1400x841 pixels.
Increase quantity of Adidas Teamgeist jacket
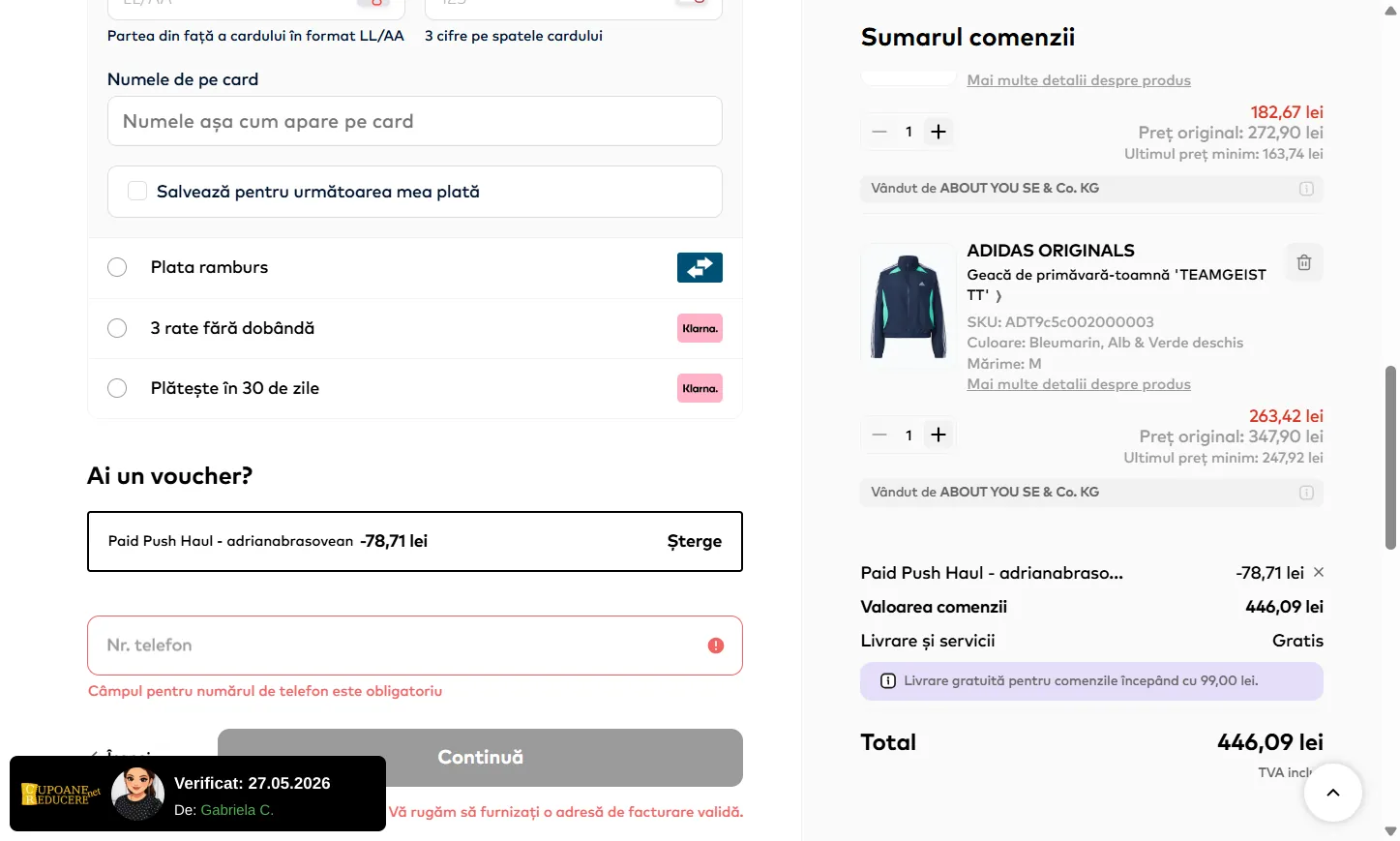click(x=938, y=436)
